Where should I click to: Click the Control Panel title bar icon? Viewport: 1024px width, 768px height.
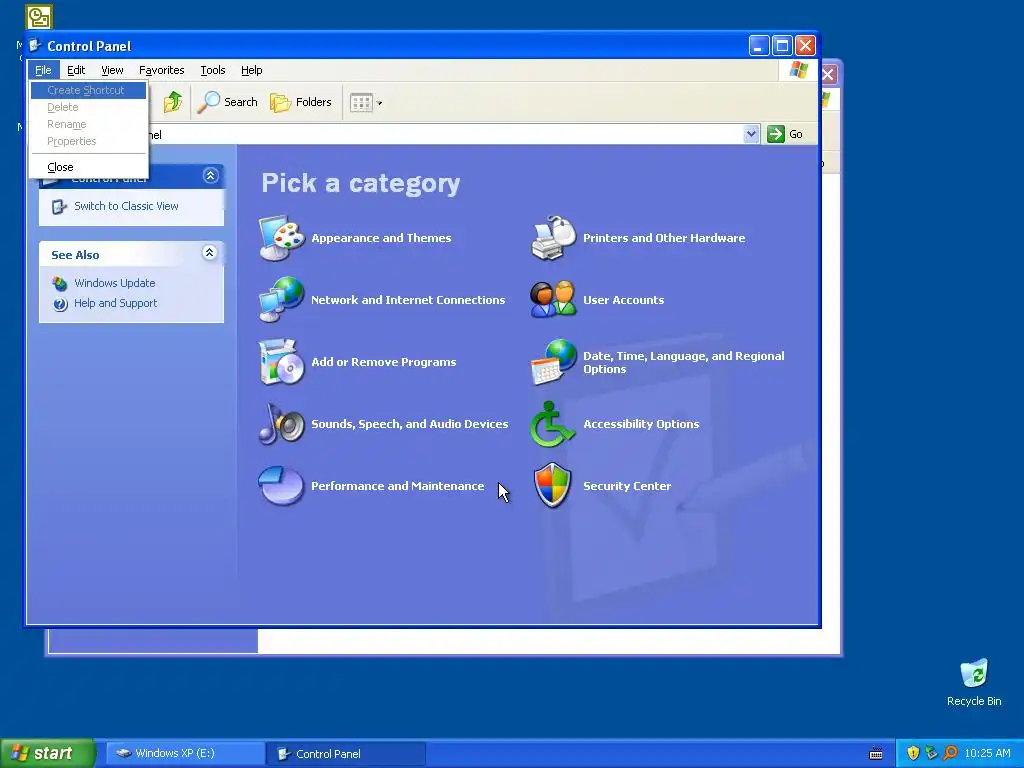(x=35, y=46)
